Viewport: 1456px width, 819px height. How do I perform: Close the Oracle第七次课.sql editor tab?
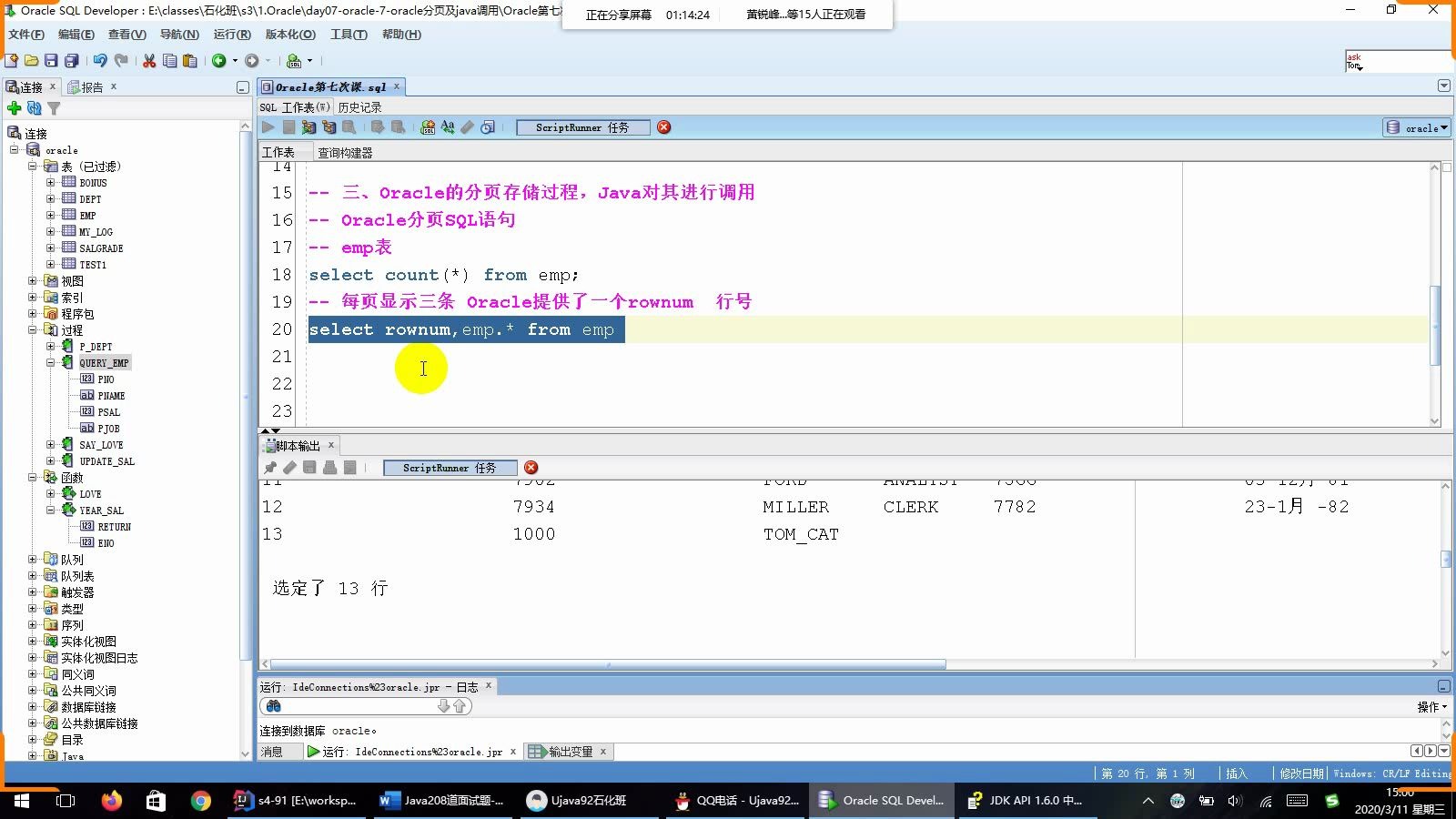[x=397, y=86]
